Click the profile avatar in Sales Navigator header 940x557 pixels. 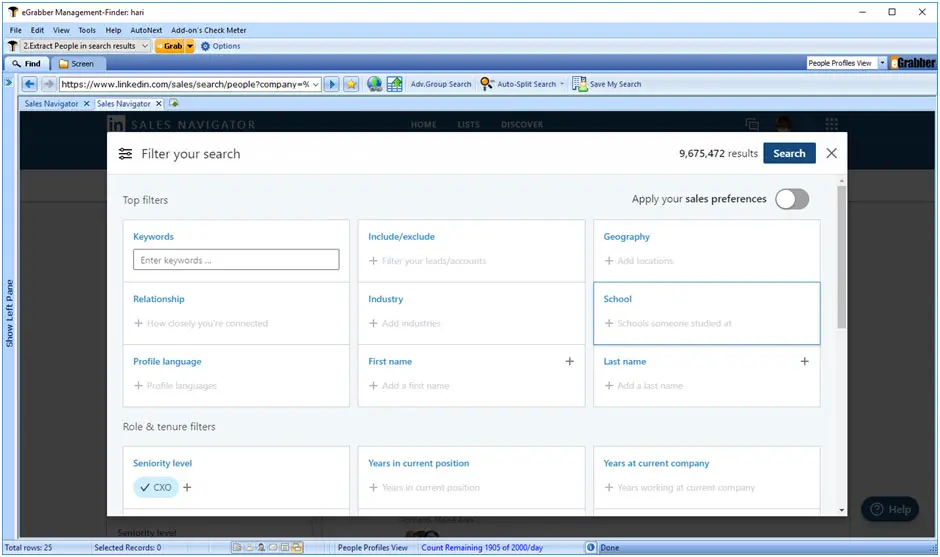[x=784, y=124]
